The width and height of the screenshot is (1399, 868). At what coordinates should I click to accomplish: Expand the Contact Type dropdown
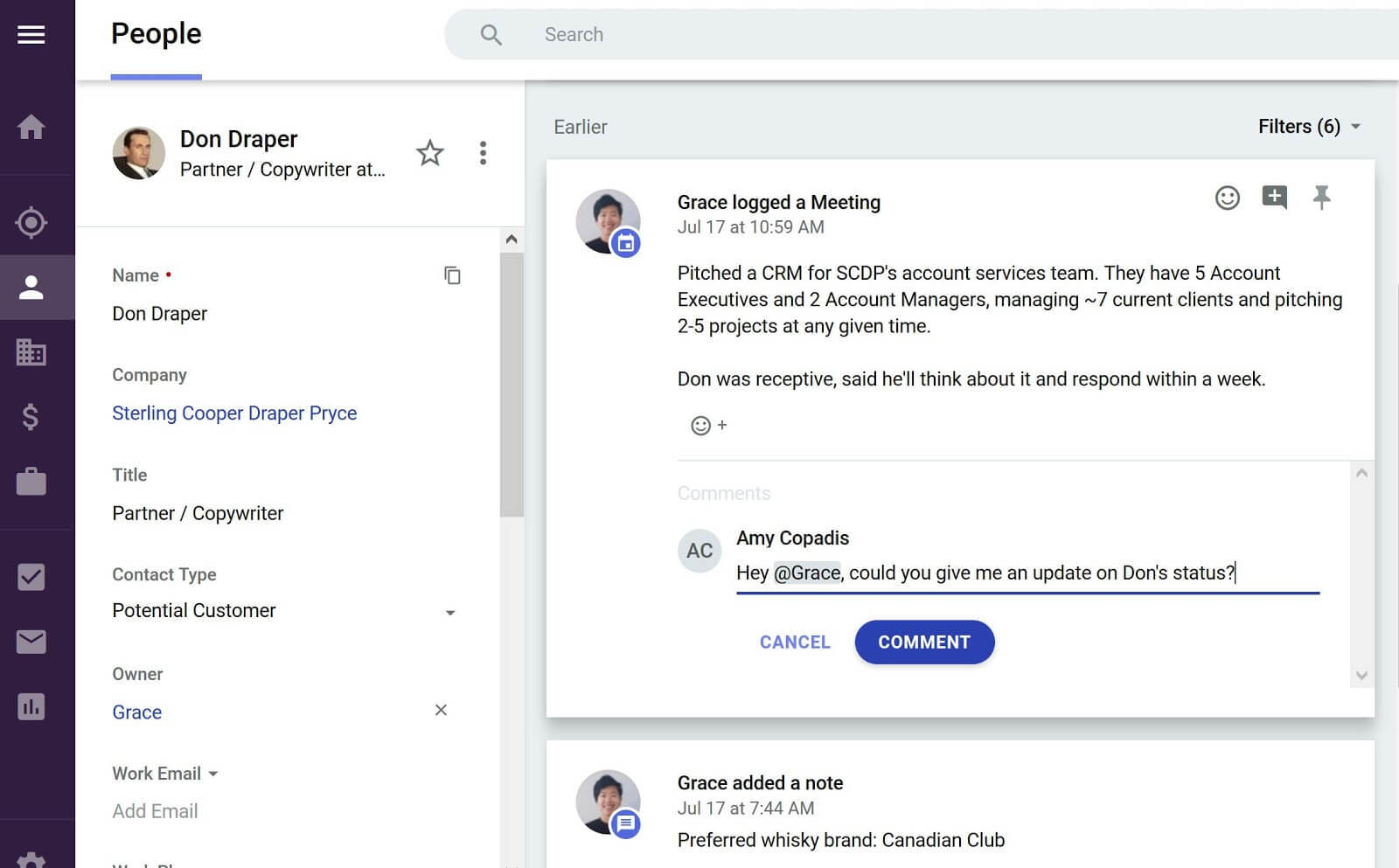point(450,612)
